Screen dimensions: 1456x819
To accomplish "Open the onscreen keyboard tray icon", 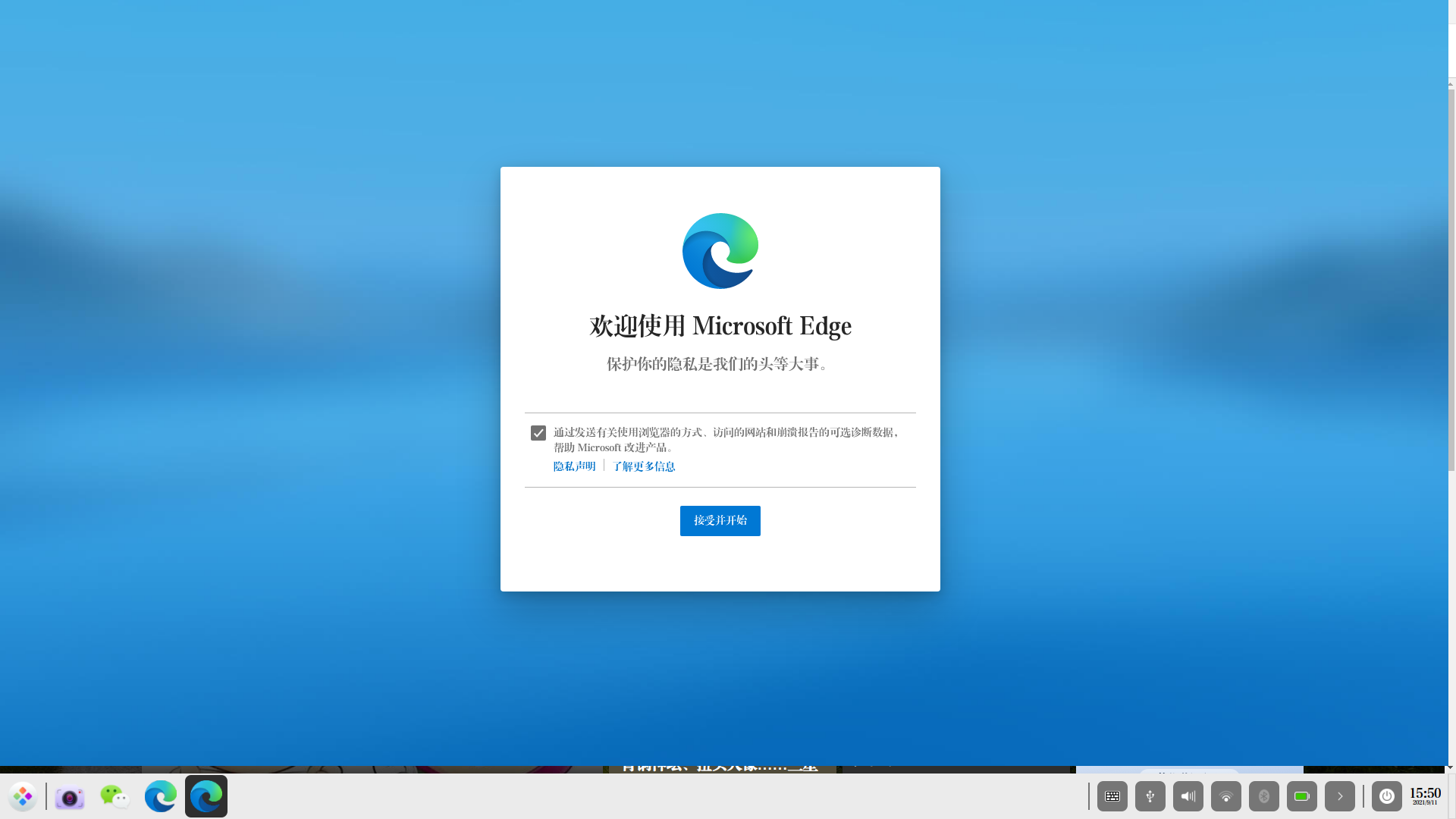I will pyautogui.click(x=1112, y=796).
